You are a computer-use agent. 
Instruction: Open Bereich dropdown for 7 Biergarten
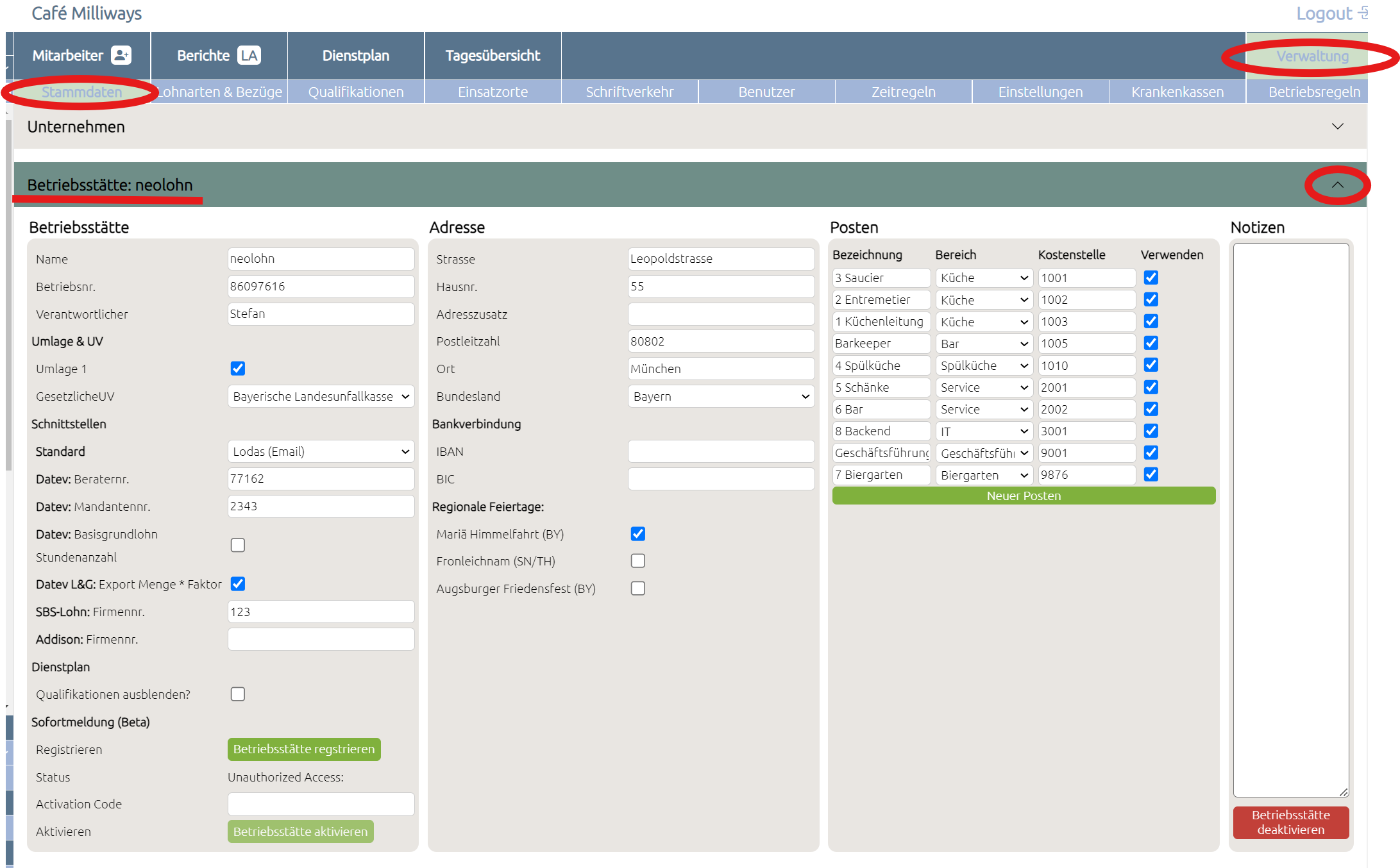(x=984, y=475)
